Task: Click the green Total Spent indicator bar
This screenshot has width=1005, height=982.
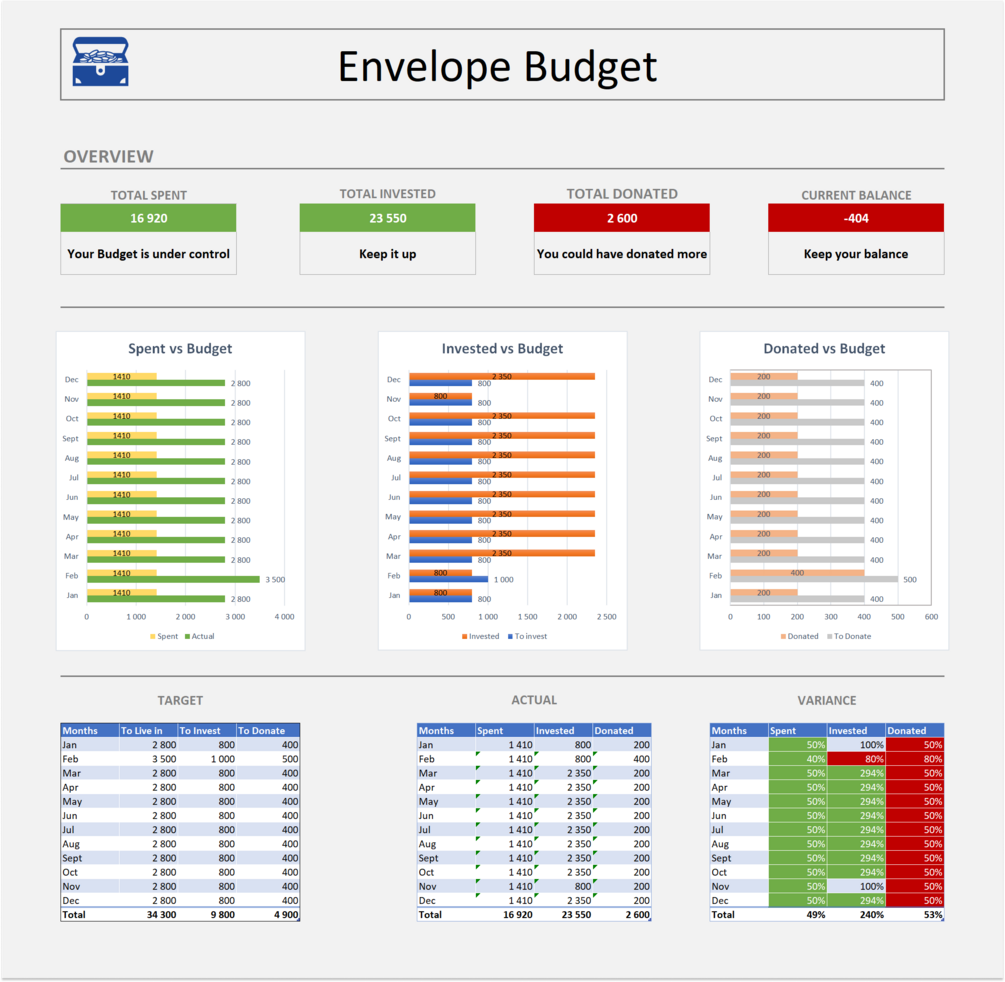Action: click(148, 217)
